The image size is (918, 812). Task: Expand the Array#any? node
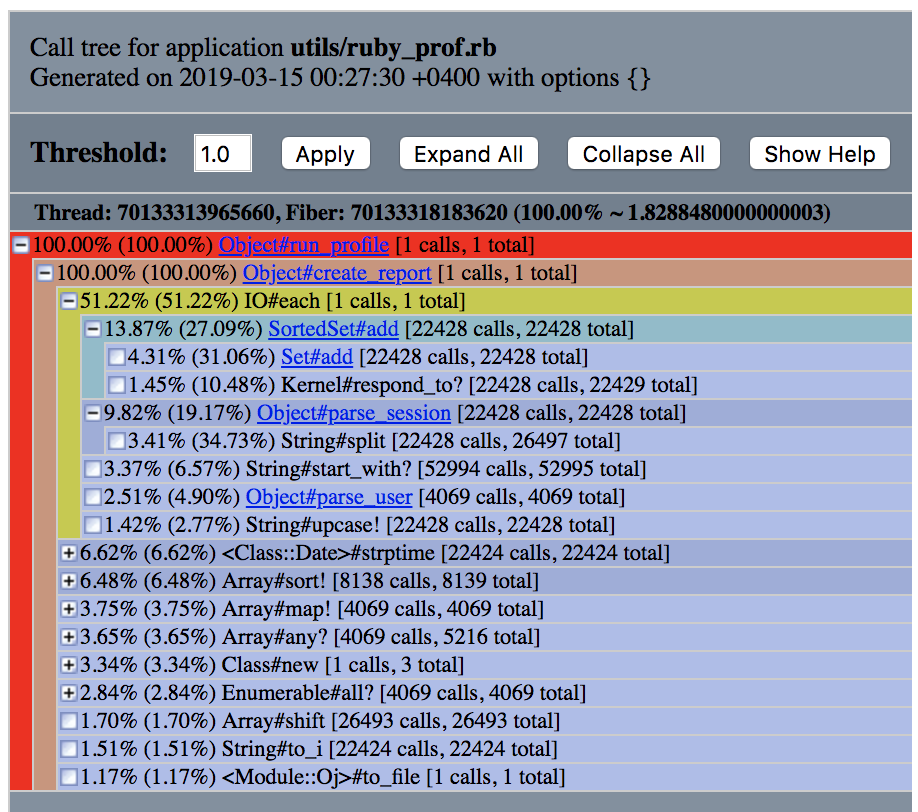tap(68, 637)
